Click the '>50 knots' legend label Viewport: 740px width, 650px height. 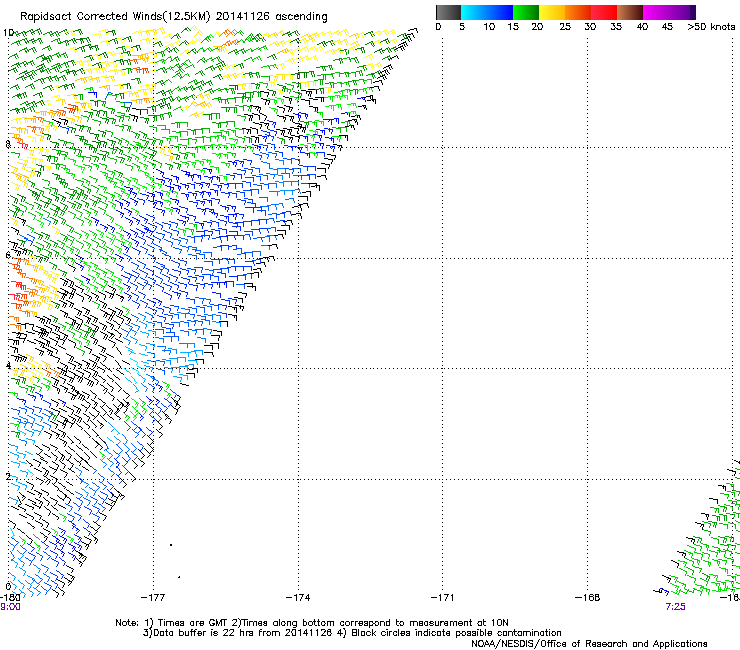point(711,27)
